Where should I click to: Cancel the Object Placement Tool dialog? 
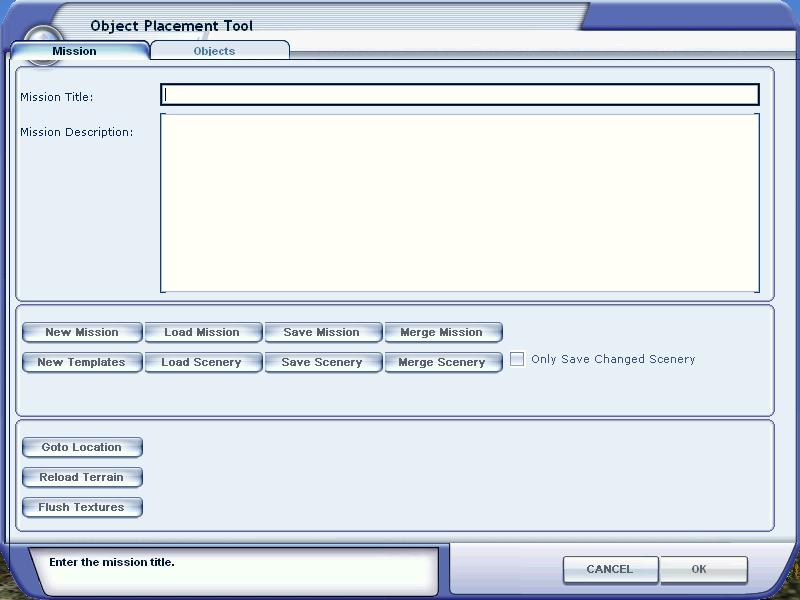pos(610,569)
